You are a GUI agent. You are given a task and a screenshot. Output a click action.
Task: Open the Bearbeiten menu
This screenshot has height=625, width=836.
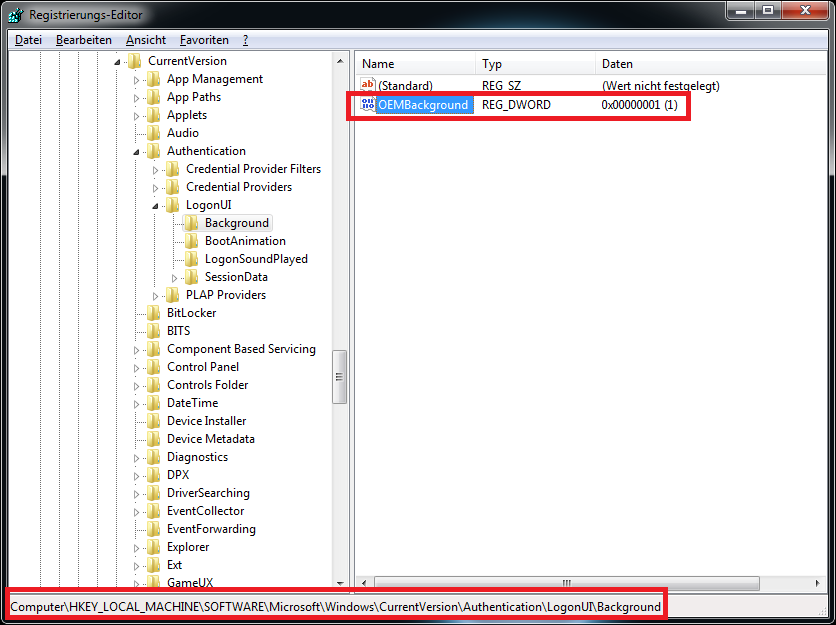click(x=84, y=40)
